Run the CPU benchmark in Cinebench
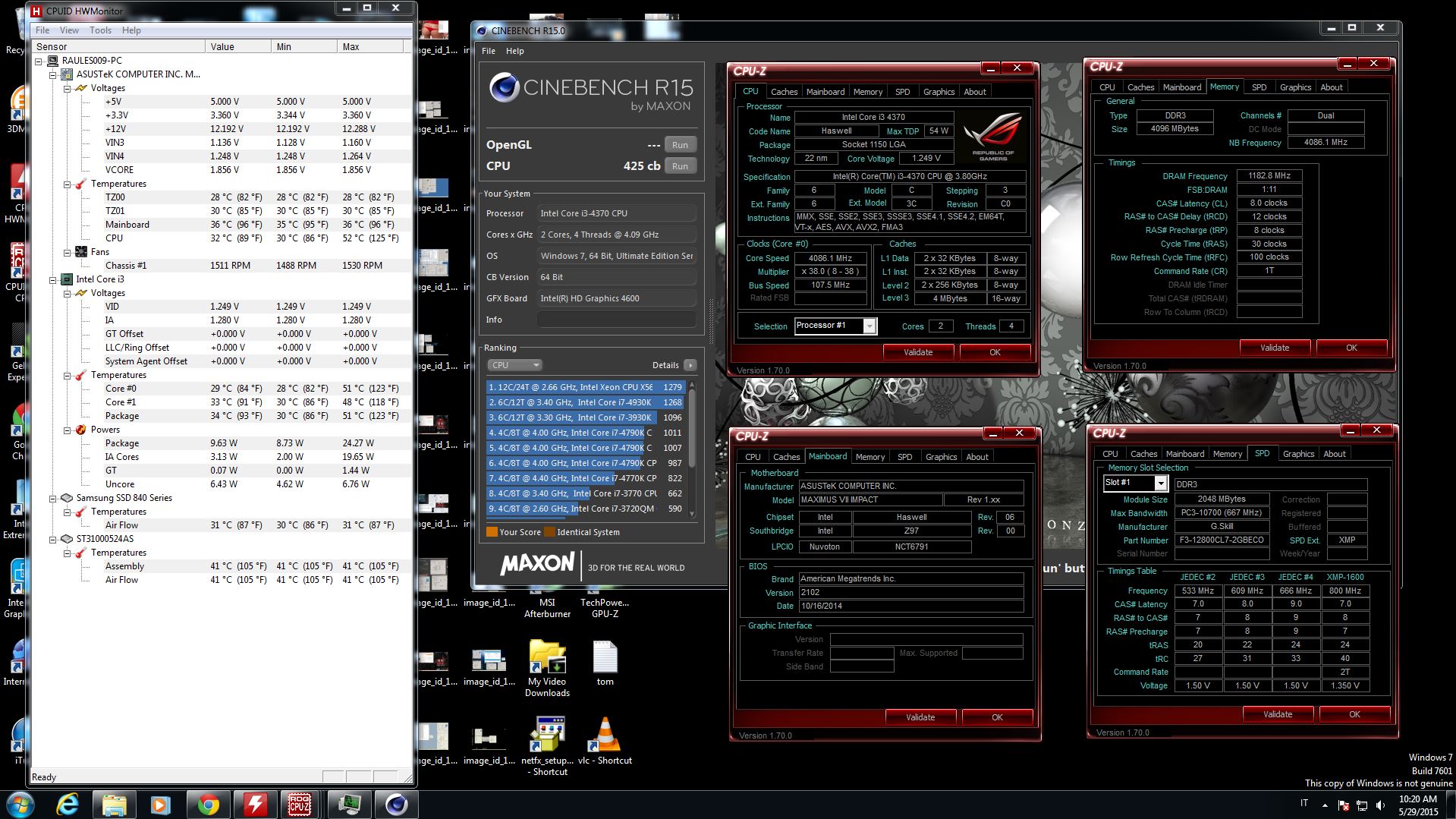Viewport: 1456px width, 819px height. (681, 166)
